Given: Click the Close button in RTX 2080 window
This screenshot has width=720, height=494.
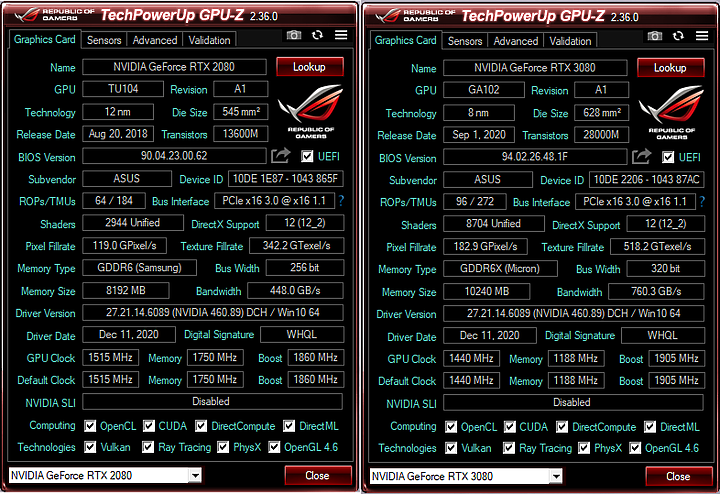Looking at the screenshot, I should [318, 476].
